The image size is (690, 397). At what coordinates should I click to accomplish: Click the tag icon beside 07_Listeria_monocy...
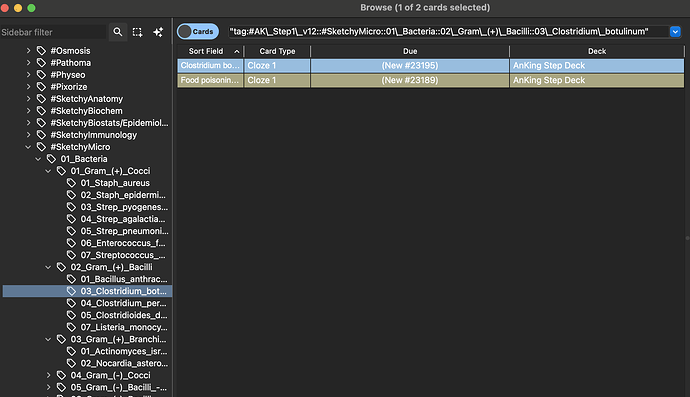(71, 327)
